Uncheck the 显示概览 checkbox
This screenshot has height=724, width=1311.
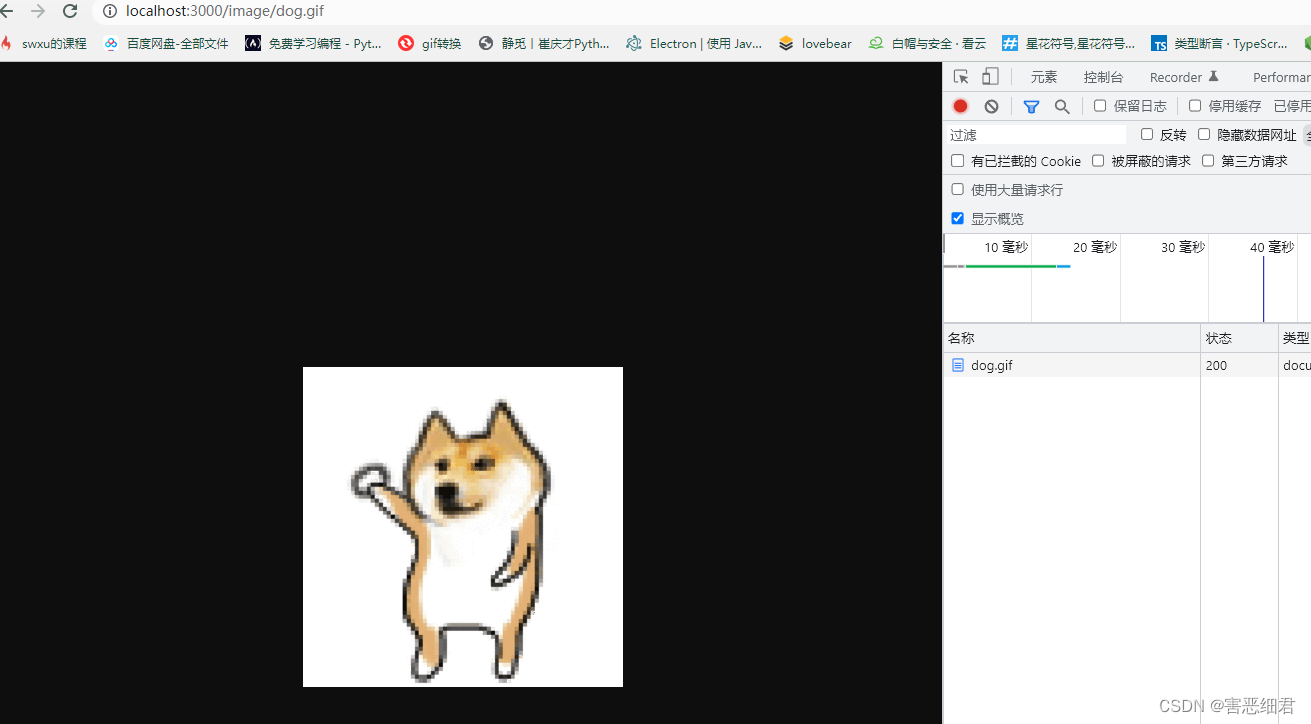[957, 218]
